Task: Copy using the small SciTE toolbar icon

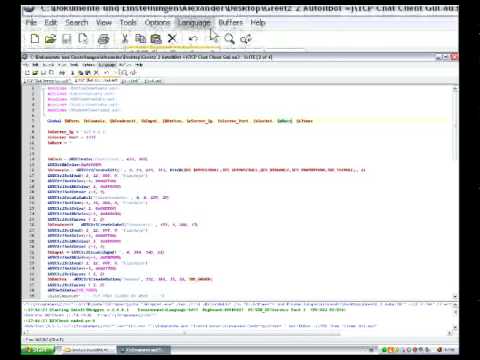Action: point(81,72)
